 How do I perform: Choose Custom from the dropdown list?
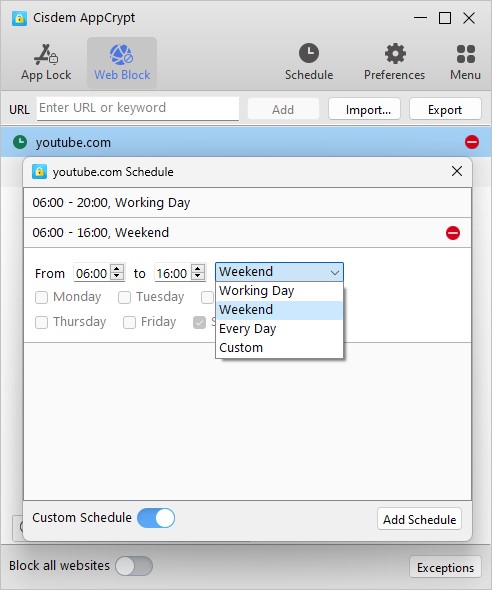(279, 348)
